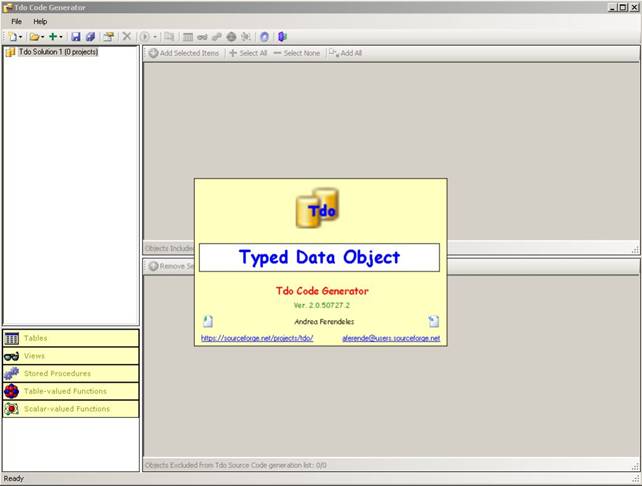
Task: Click the glasses Views toolbar icon
Action: coord(202,37)
